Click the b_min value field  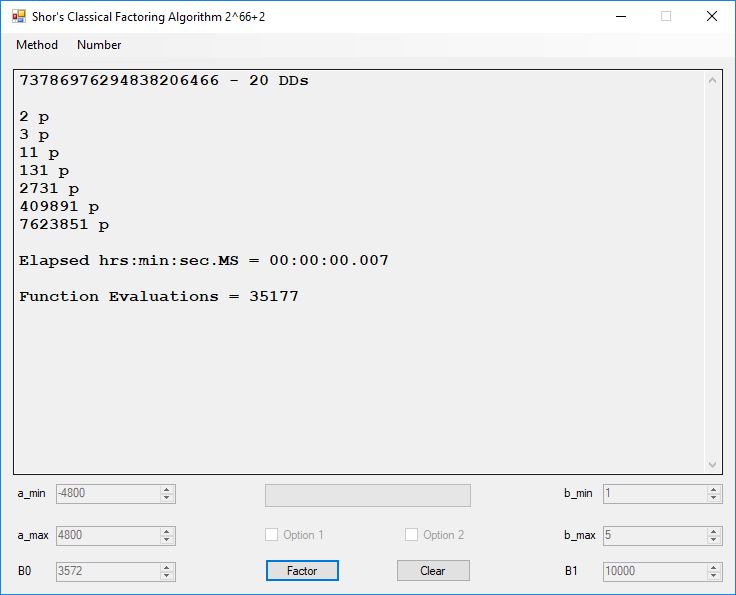pyautogui.click(x=654, y=494)
